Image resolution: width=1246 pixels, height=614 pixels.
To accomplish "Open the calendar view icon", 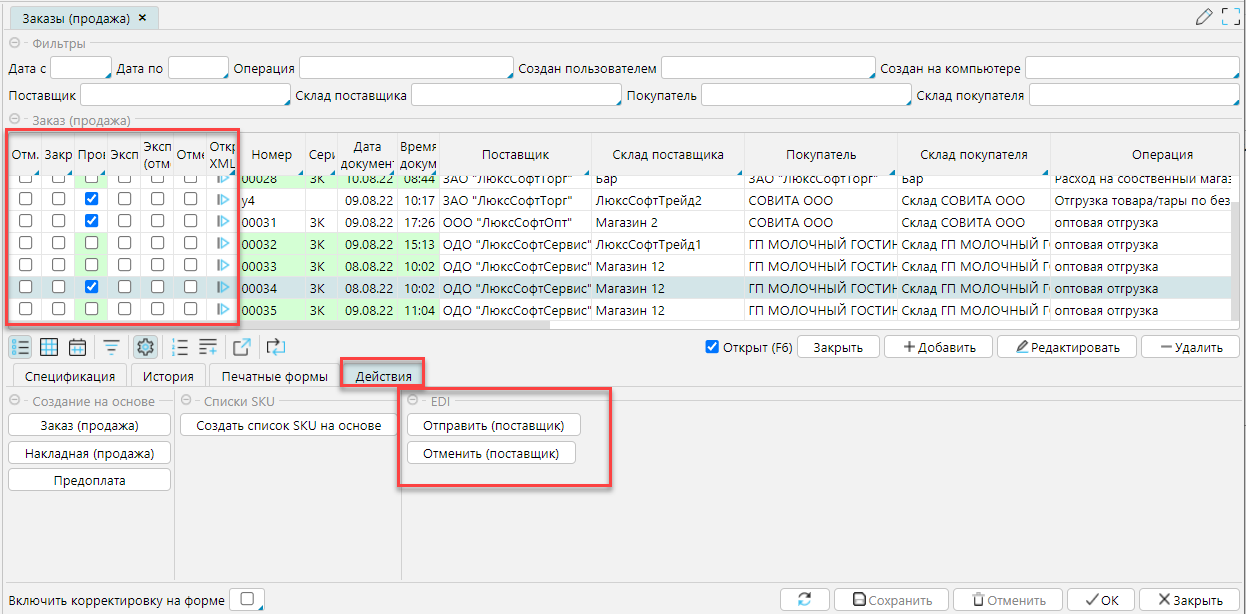I will pos(77,347).
